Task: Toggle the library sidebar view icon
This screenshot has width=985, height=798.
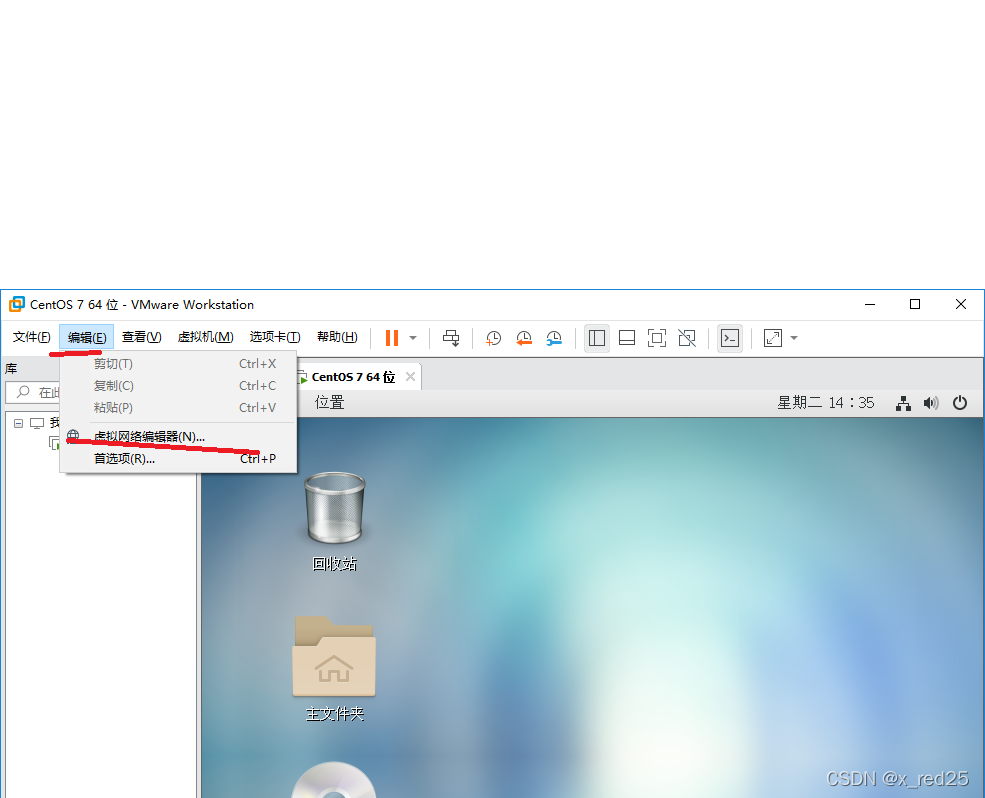Action: pyautogui.click(x=597, y=338)
